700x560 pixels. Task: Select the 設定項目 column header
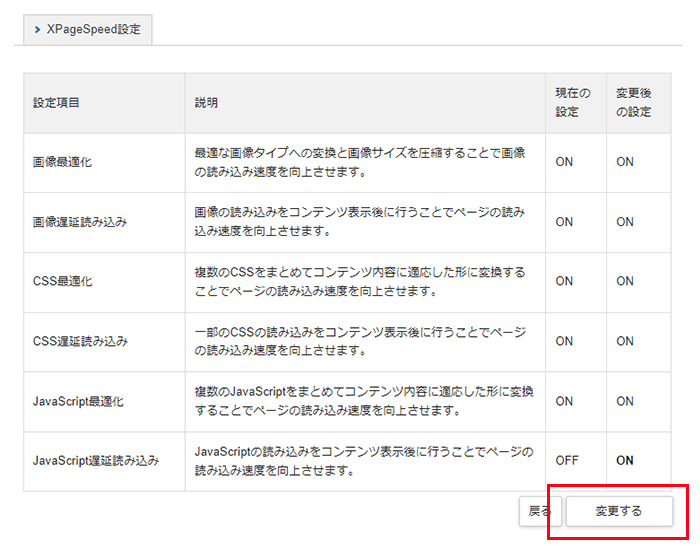click(x=56, y=103)
